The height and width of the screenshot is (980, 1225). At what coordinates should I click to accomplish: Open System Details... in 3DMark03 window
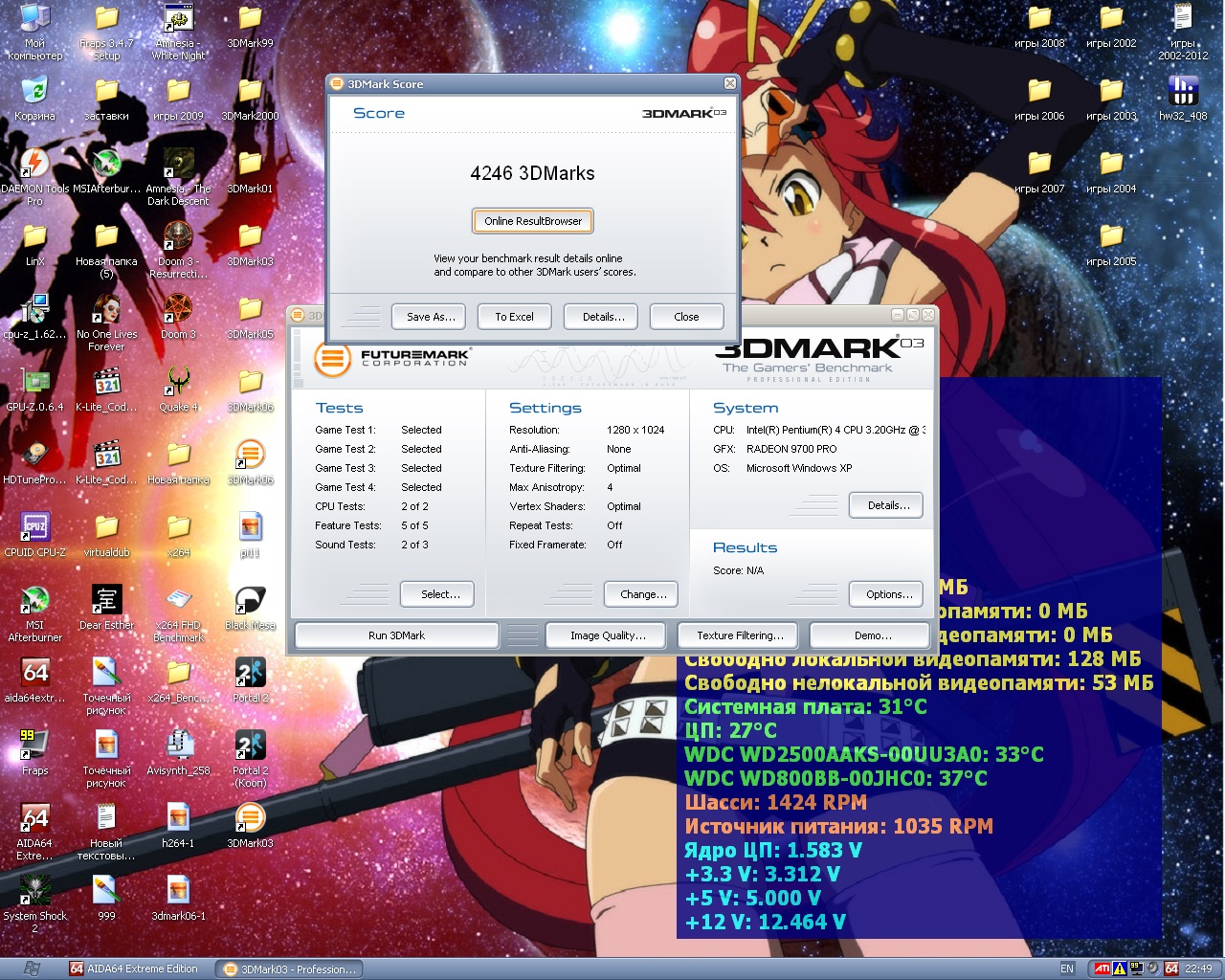pos(888,505)
